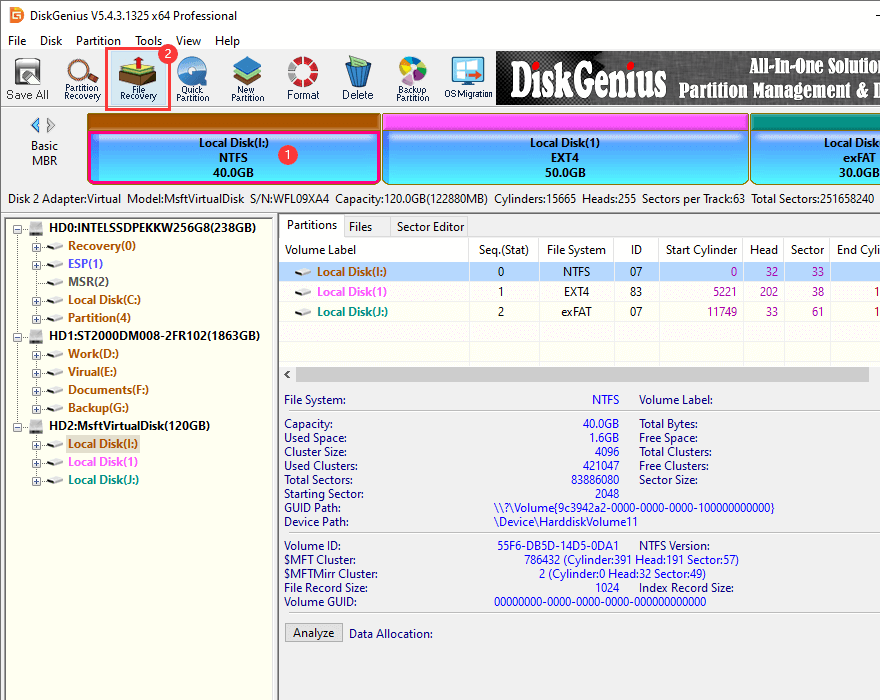Switch to the Sector Editor tab
Image resolution: width=880 pixels, height=700 pixels.
pos(430,227)
